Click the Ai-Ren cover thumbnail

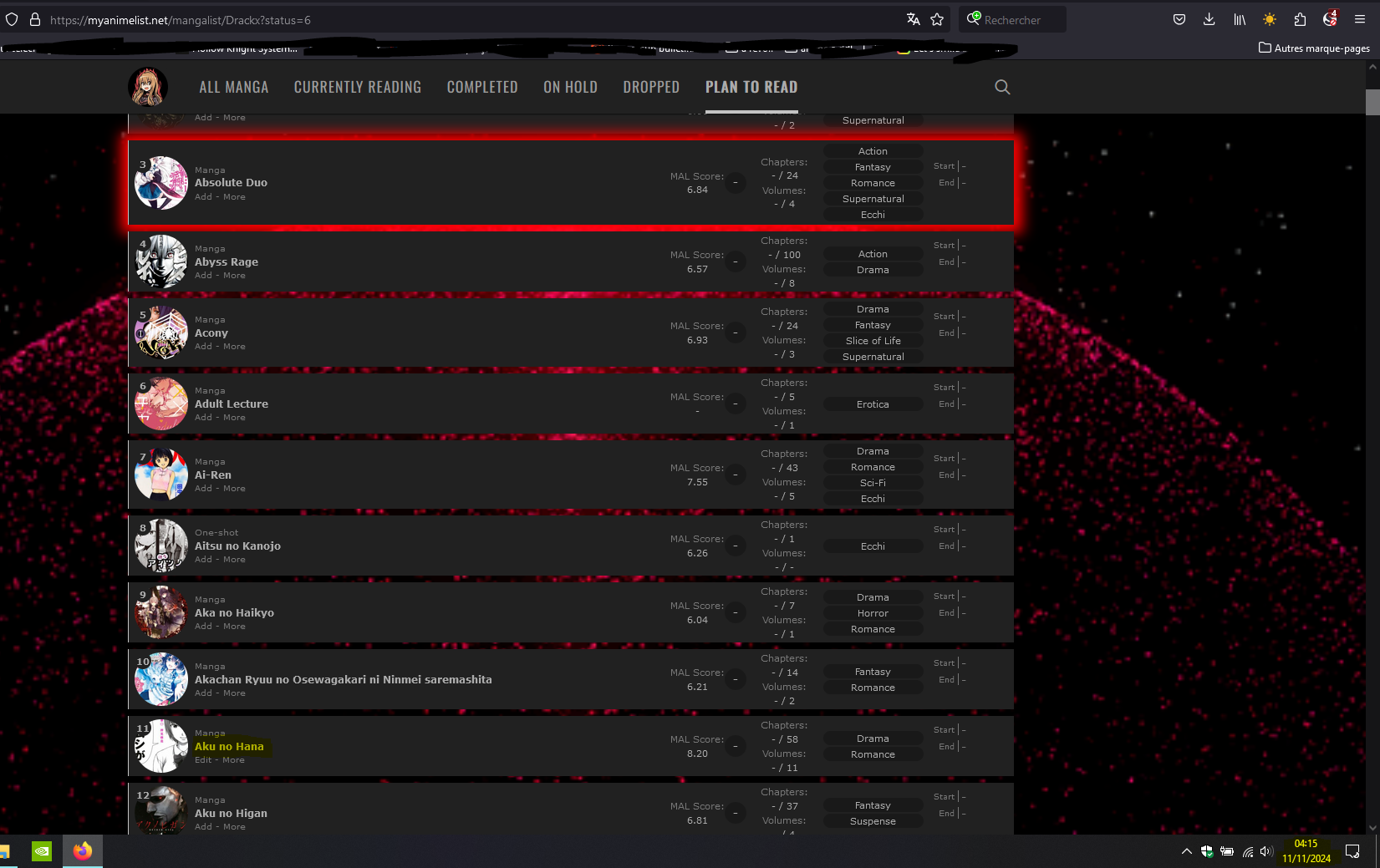point(161,475)
